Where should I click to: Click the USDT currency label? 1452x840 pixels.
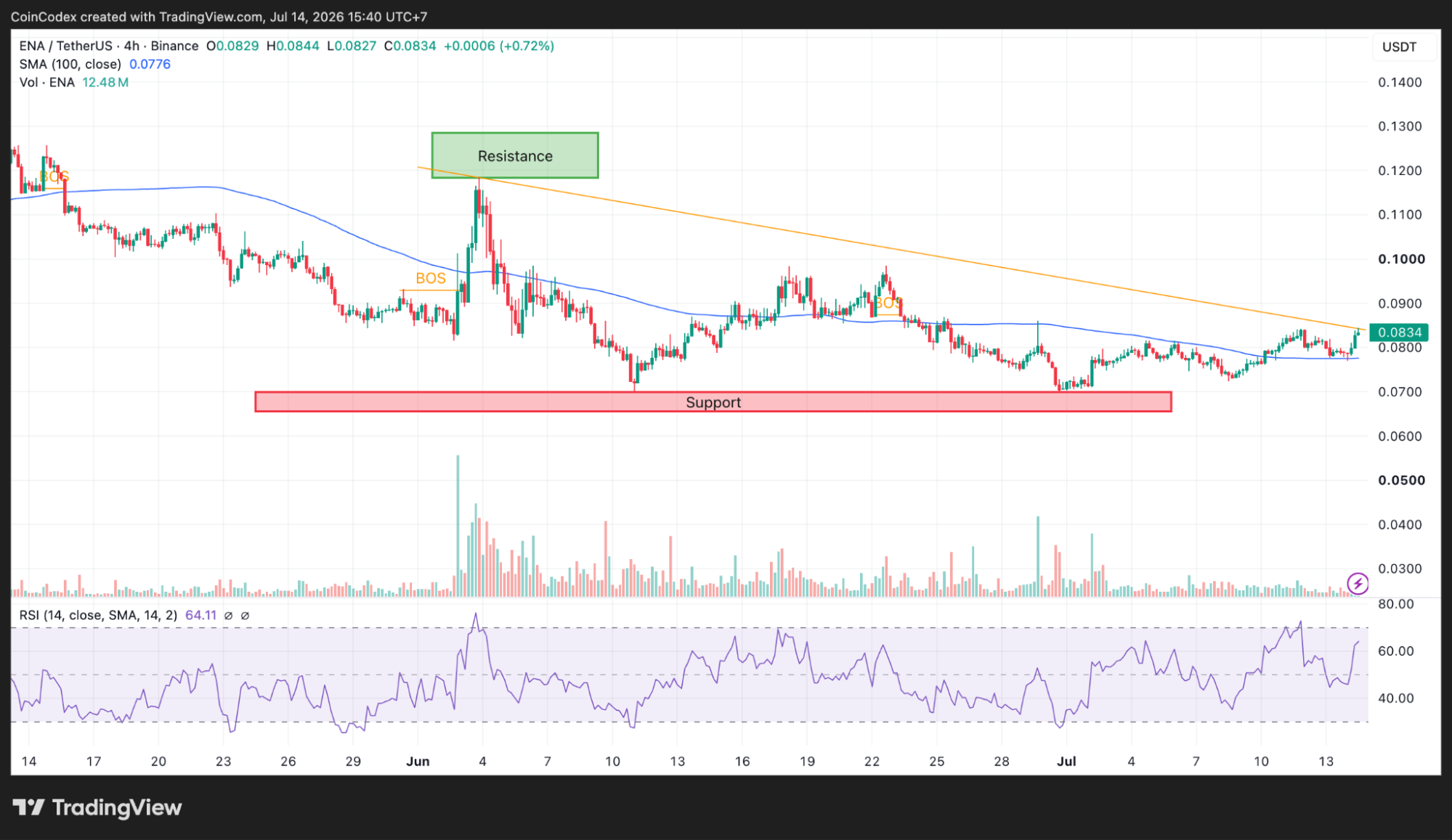[1399, 47]
